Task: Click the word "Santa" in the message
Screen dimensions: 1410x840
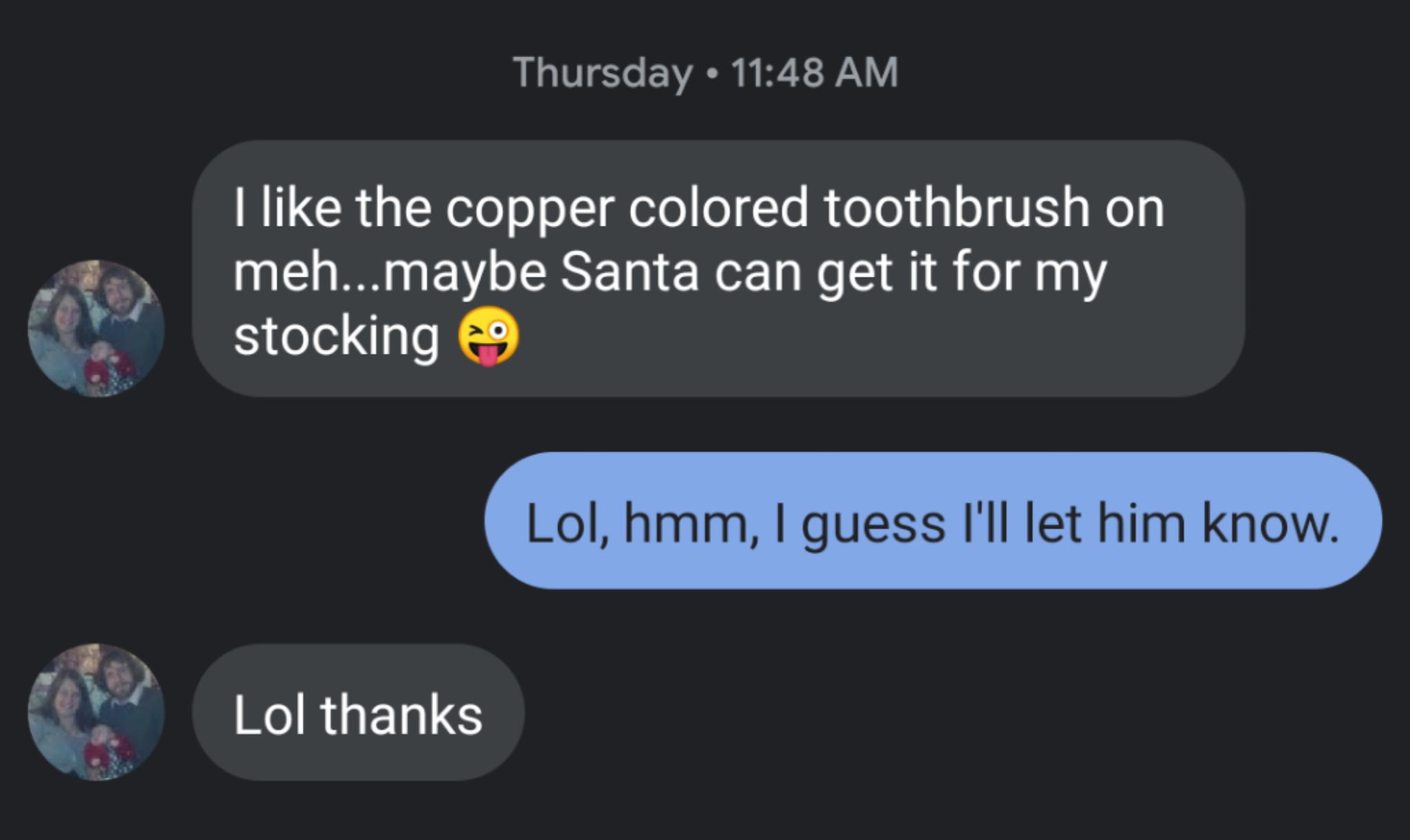Action: (x=629, y=273)
